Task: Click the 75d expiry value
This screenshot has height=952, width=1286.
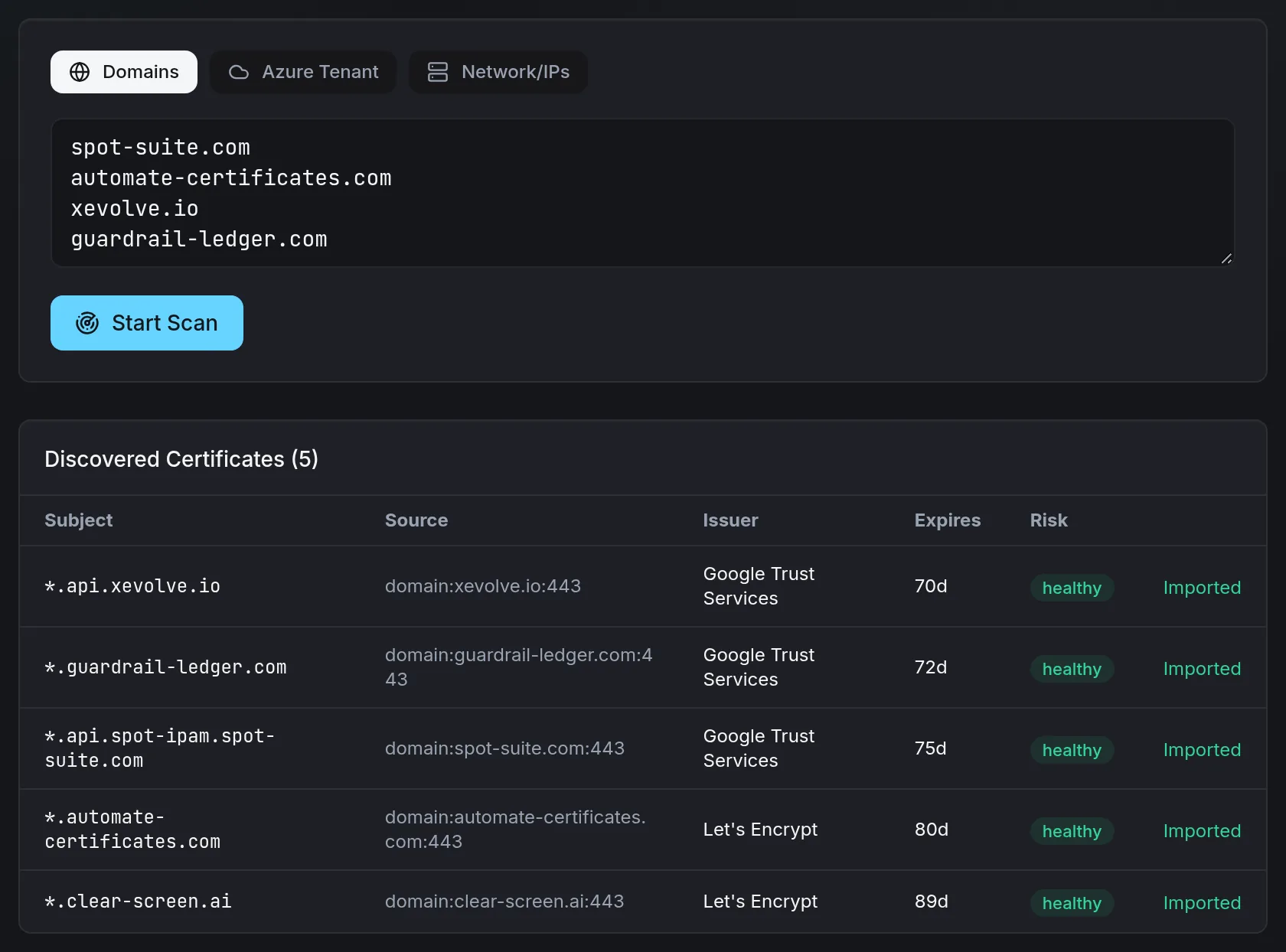Action: (x=931, y=748)
